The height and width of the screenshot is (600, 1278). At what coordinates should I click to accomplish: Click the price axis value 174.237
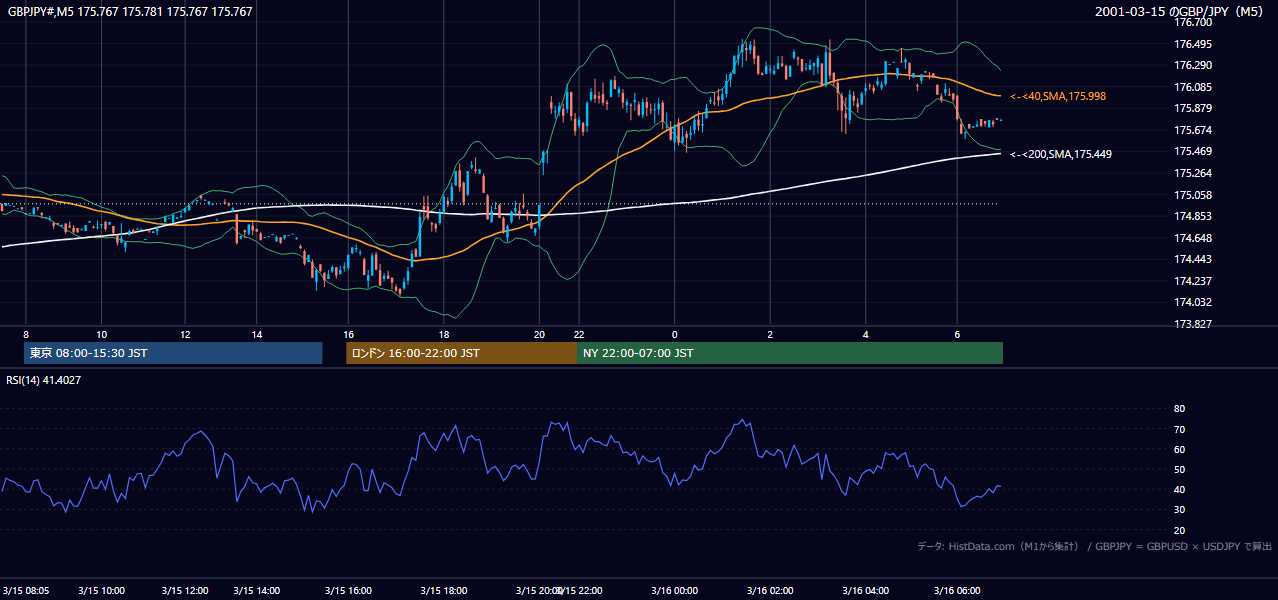coord(1193,281)
